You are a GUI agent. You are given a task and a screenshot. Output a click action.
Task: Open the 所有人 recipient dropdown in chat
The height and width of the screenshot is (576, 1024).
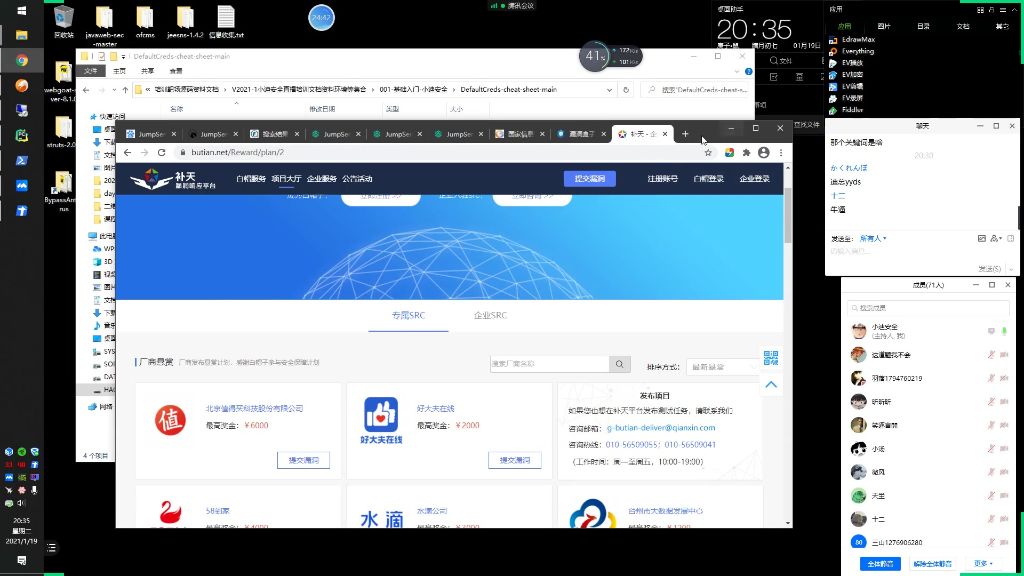(x=873, y=239)
